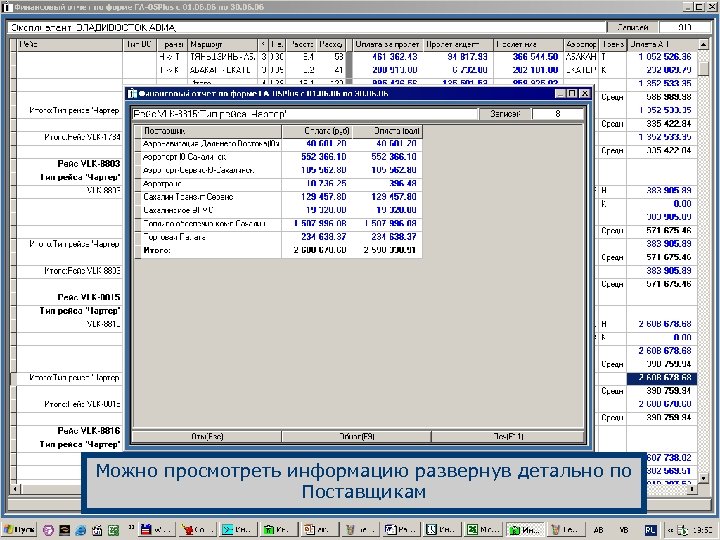The width and height of the screenshot is (720, 540).
Task: Click the dialog button labeled with (F11)
Action: pos(508,436)
